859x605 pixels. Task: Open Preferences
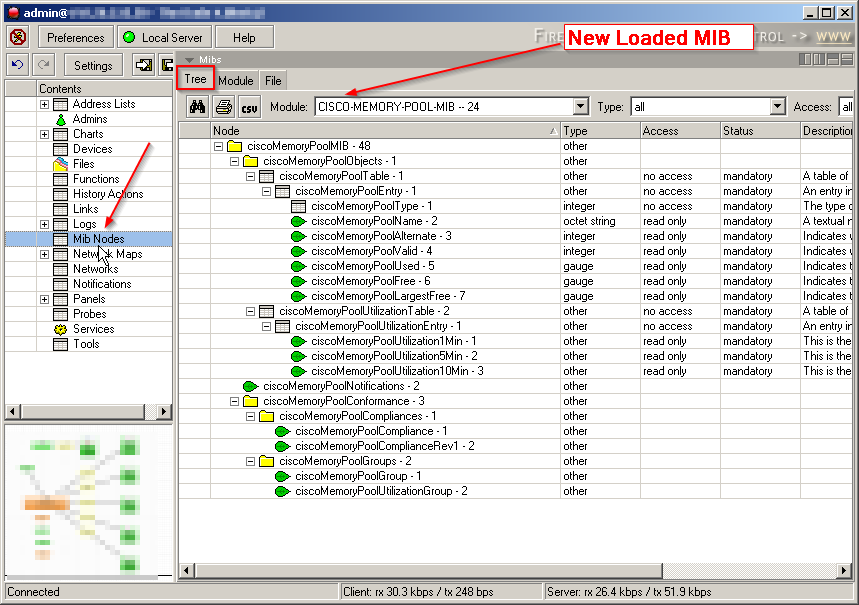point(76,37)
